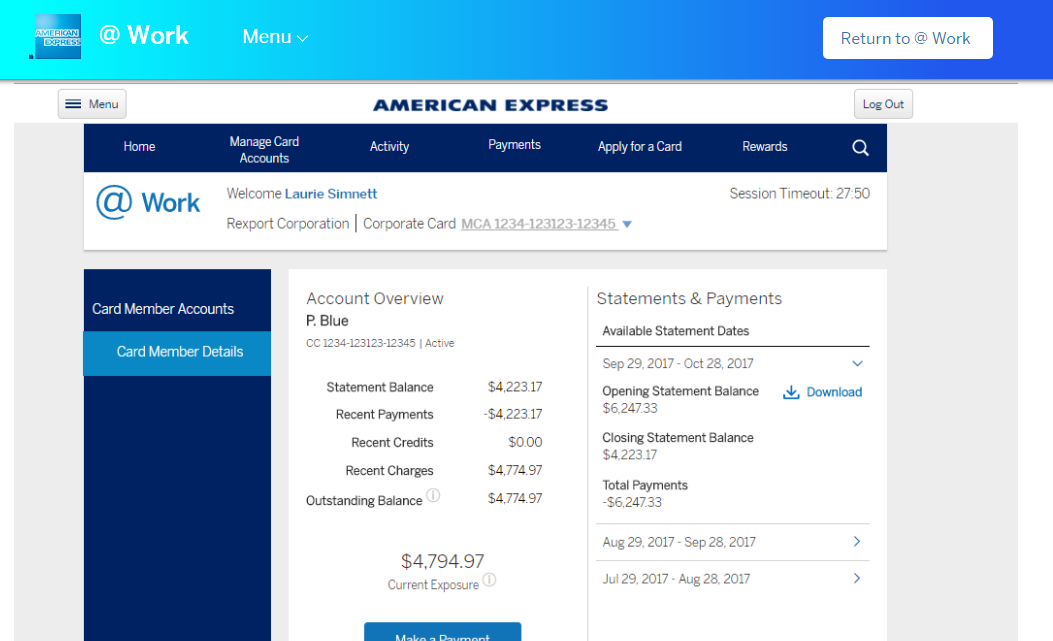Click Opening Statement Balance $6,247.33
This screenshot has width=1053, height=641.
[x=630, y=409]
